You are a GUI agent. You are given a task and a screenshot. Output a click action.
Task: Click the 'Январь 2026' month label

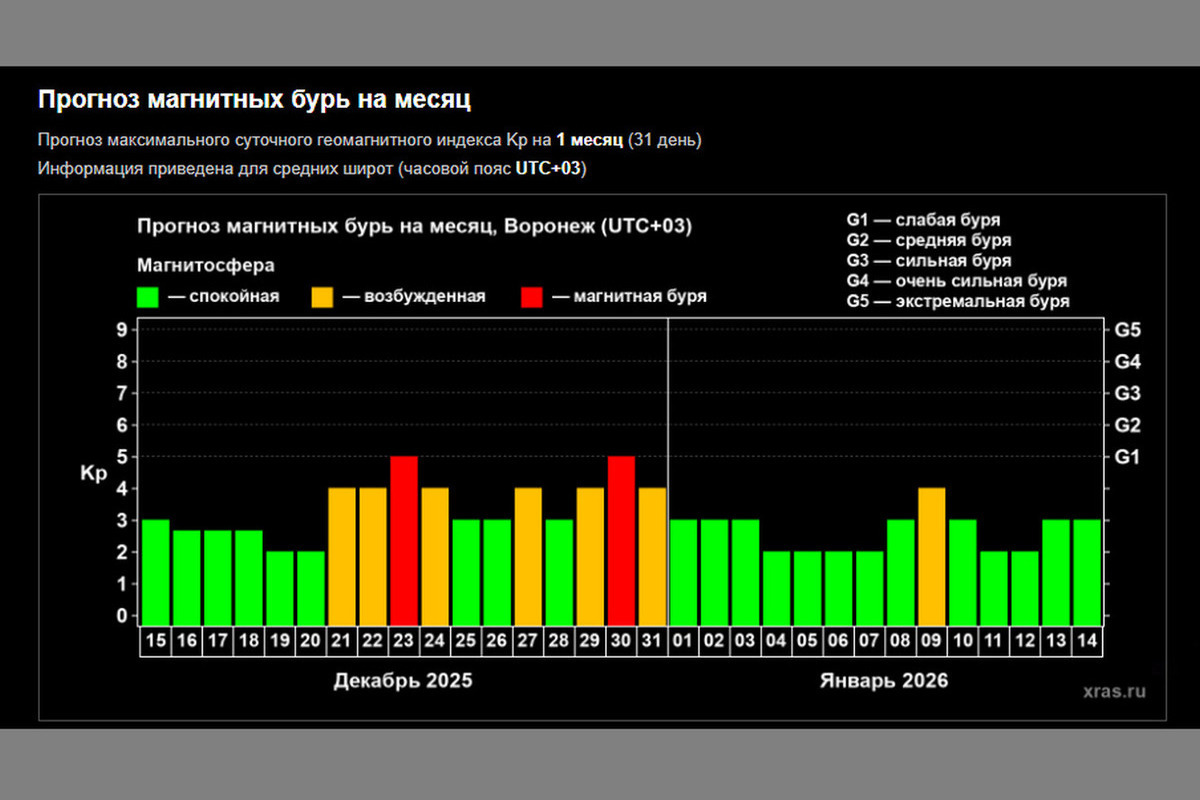pos(884,681)
